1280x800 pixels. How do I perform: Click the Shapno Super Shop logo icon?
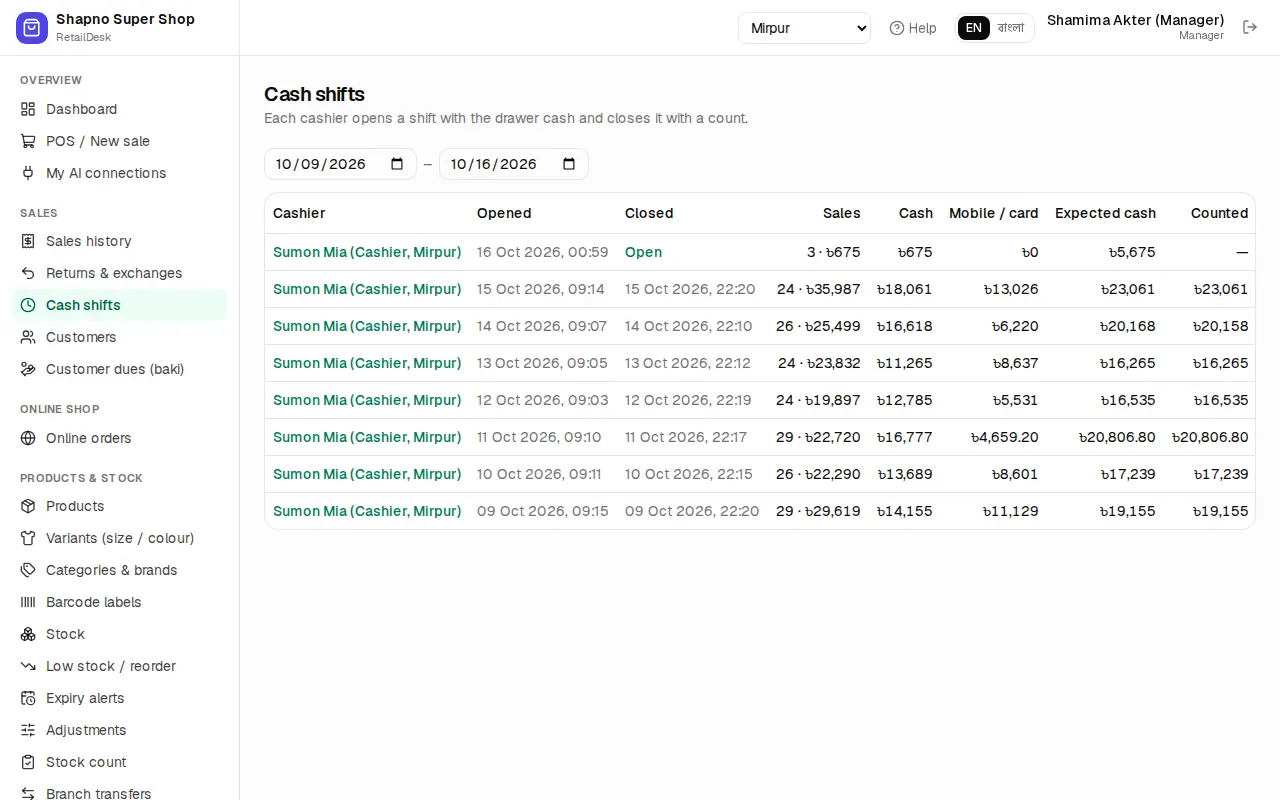pyautogui.click(x=32, y=28)
